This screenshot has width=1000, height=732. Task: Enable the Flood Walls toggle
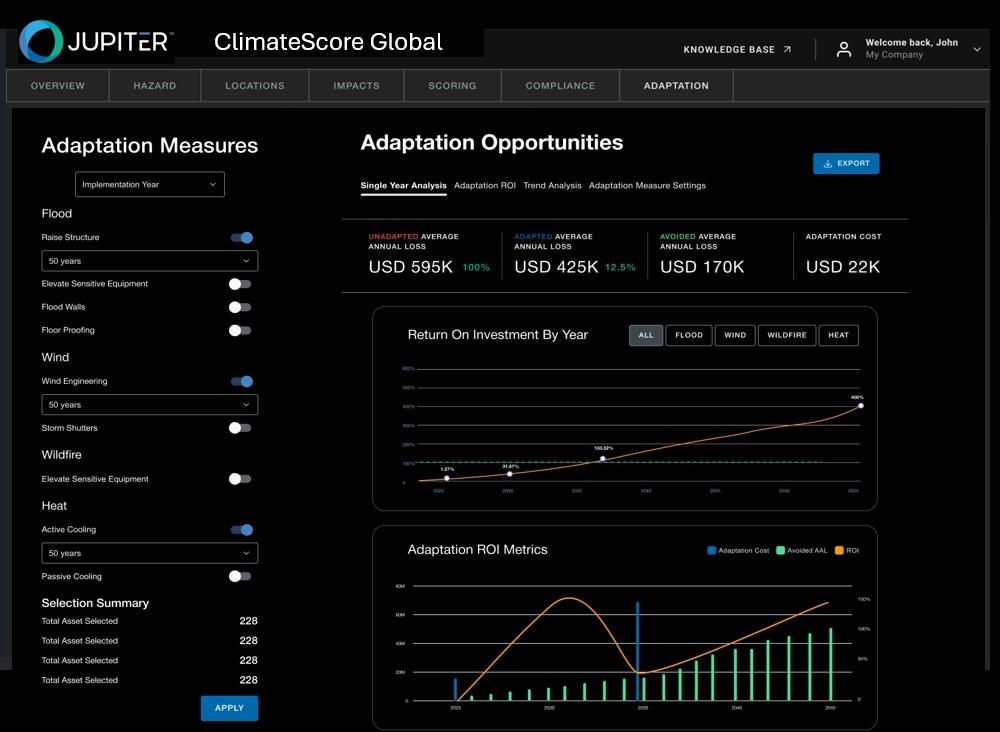click(x=239, y=307)
